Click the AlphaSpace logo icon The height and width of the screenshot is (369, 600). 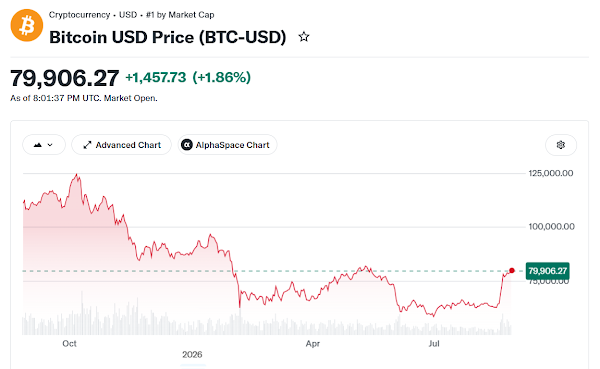pos(187,145)
